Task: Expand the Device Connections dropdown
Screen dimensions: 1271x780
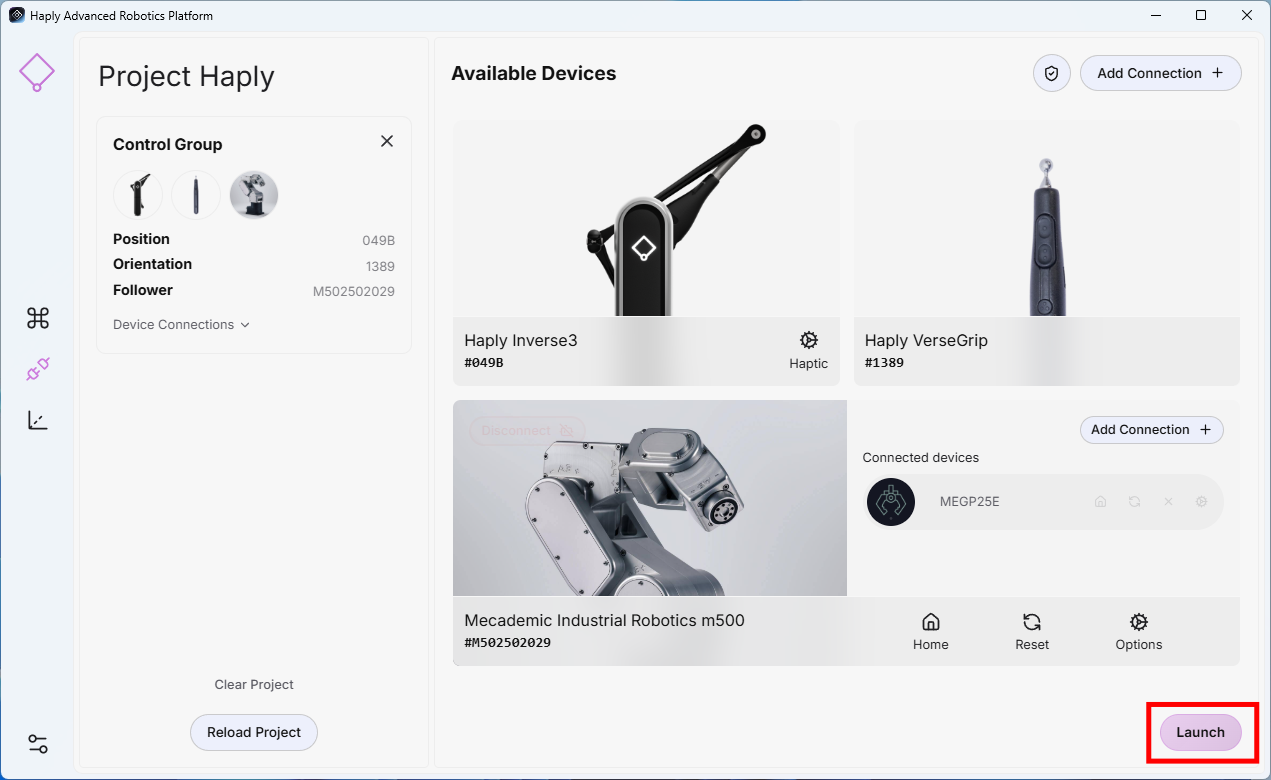Action: (x=181, y=325)
